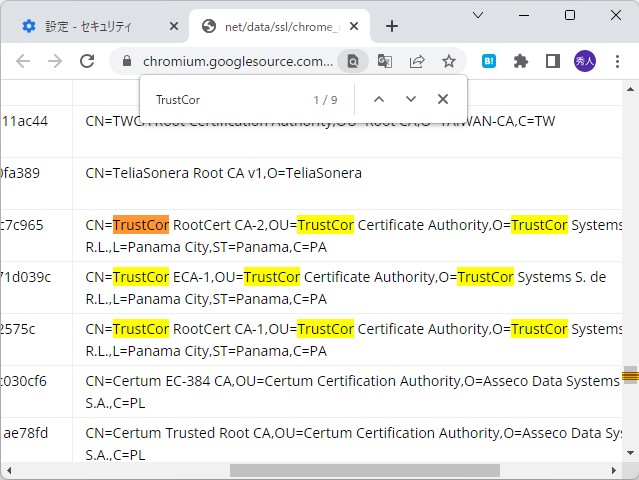Maximize the Chrome window
The image size is (639, 480).
point(570,15)
